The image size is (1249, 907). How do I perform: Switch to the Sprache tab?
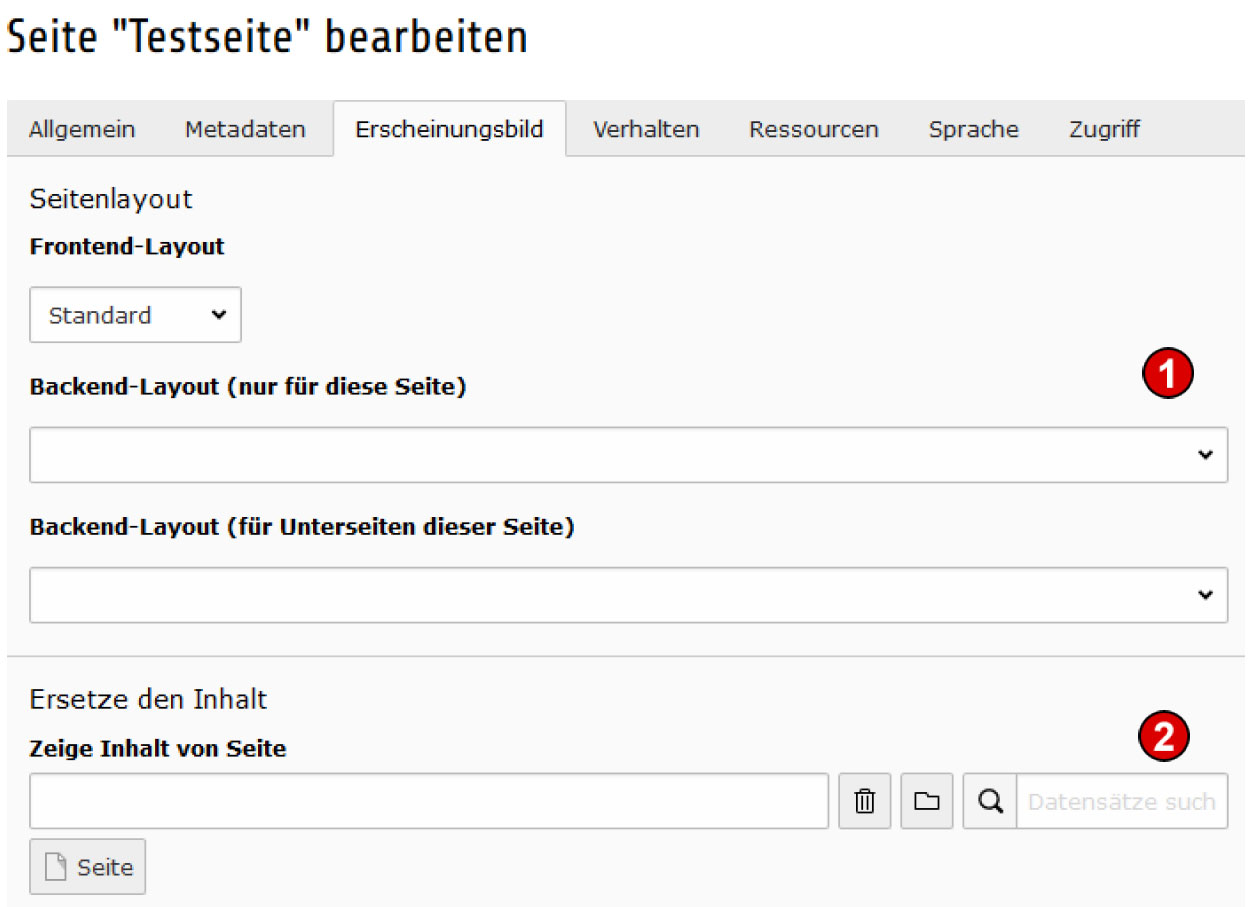974,129
